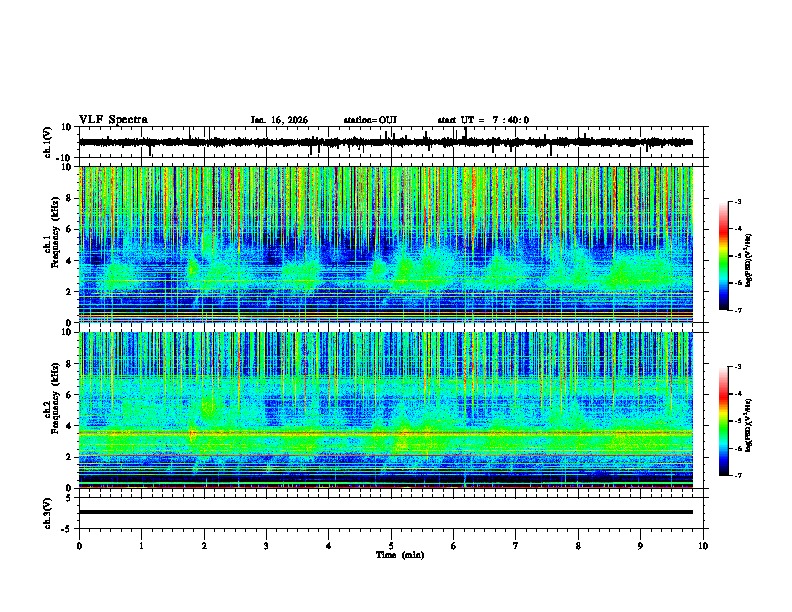The image size is (792, 612).
Task: Click the 'VLF Spectra' title text
Action: point(113,120)
